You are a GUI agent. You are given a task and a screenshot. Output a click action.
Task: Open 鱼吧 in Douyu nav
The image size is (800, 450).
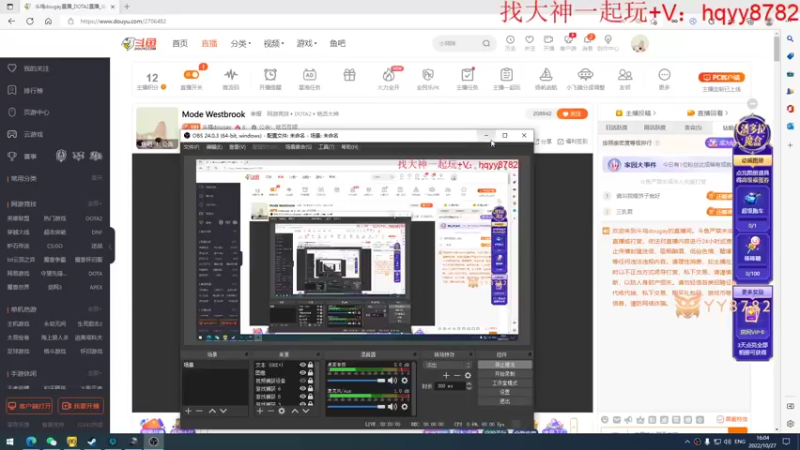[x=337, y=44]
